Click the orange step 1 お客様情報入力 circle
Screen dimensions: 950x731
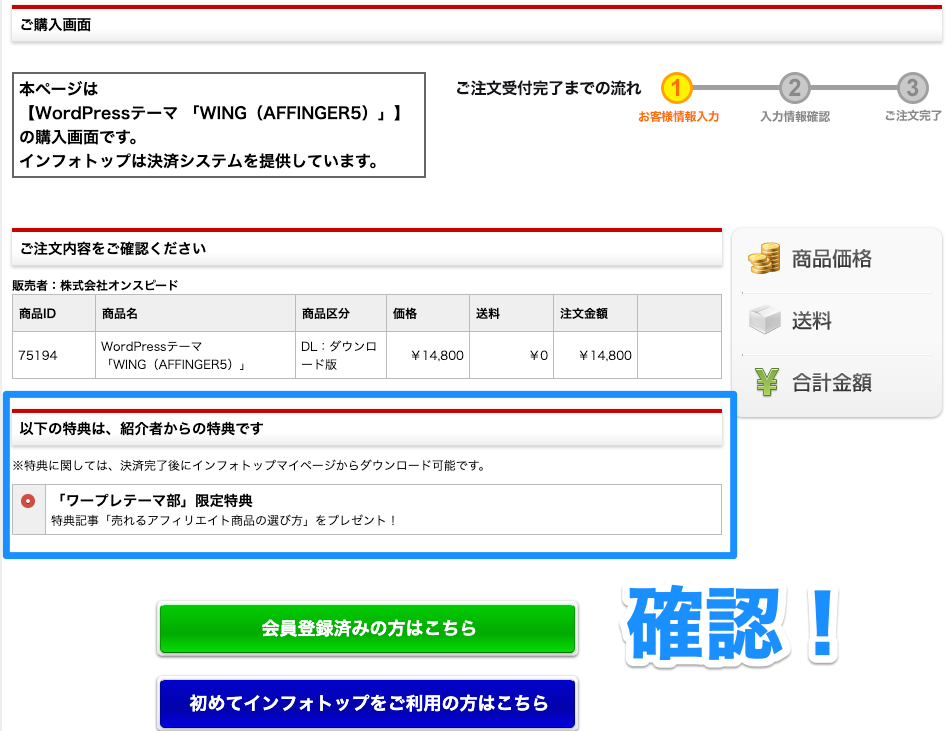(x=677, y=89)
